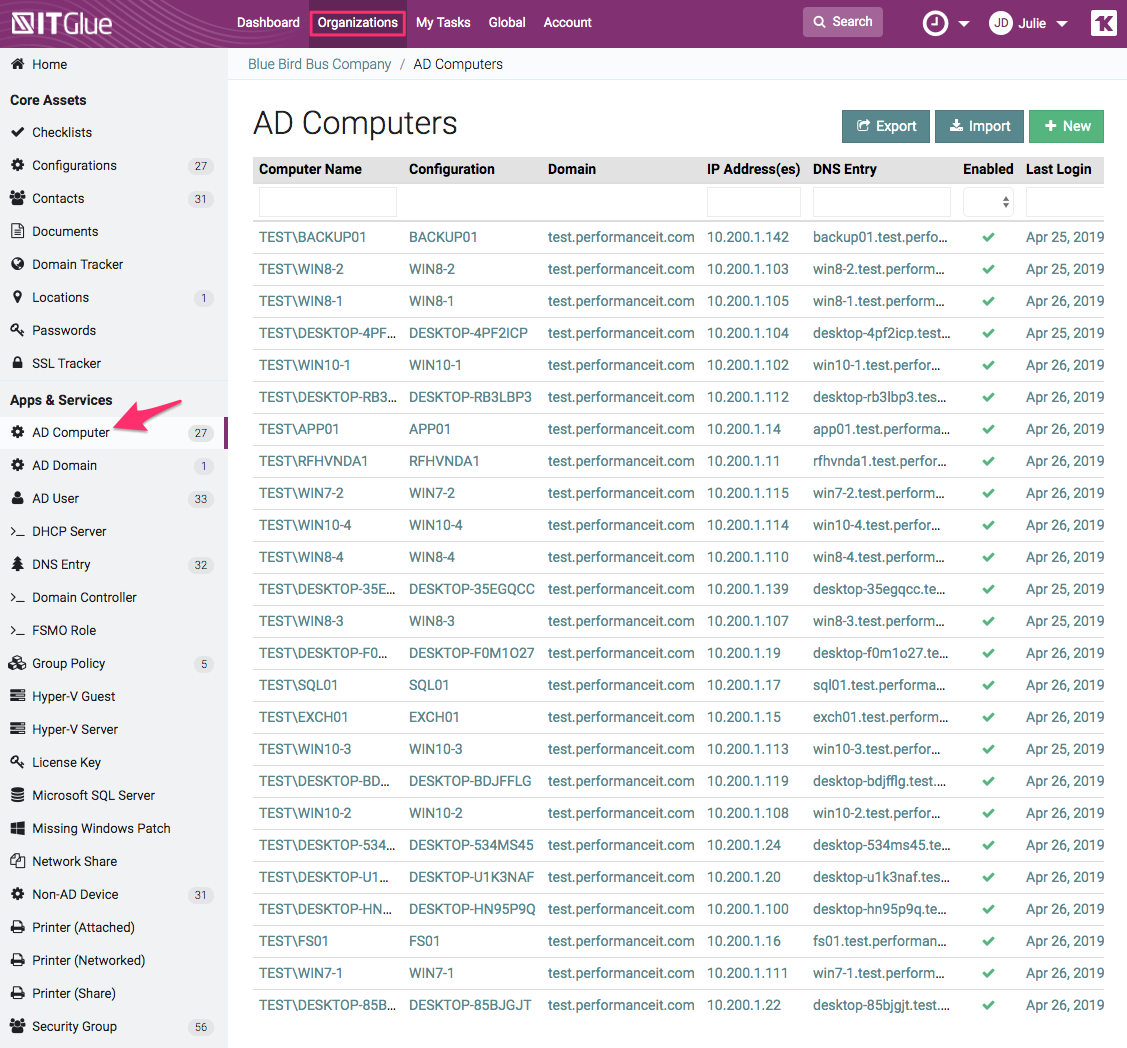Select Non-AD Device in sidebar

75,894
